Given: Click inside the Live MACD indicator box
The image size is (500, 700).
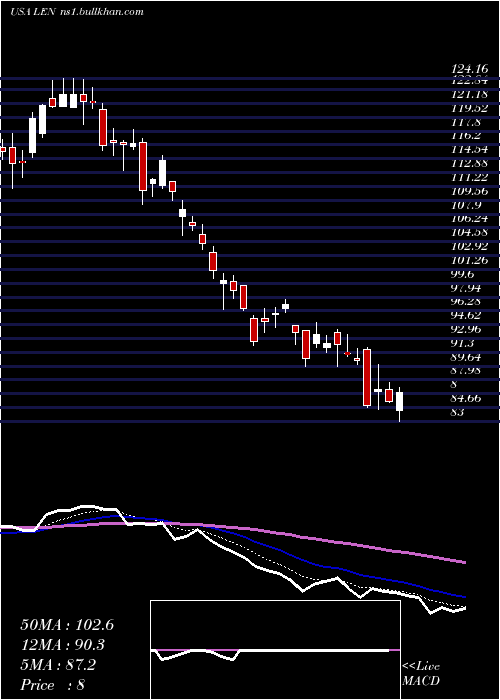Looking at the screenshot, I should [275, 650].
